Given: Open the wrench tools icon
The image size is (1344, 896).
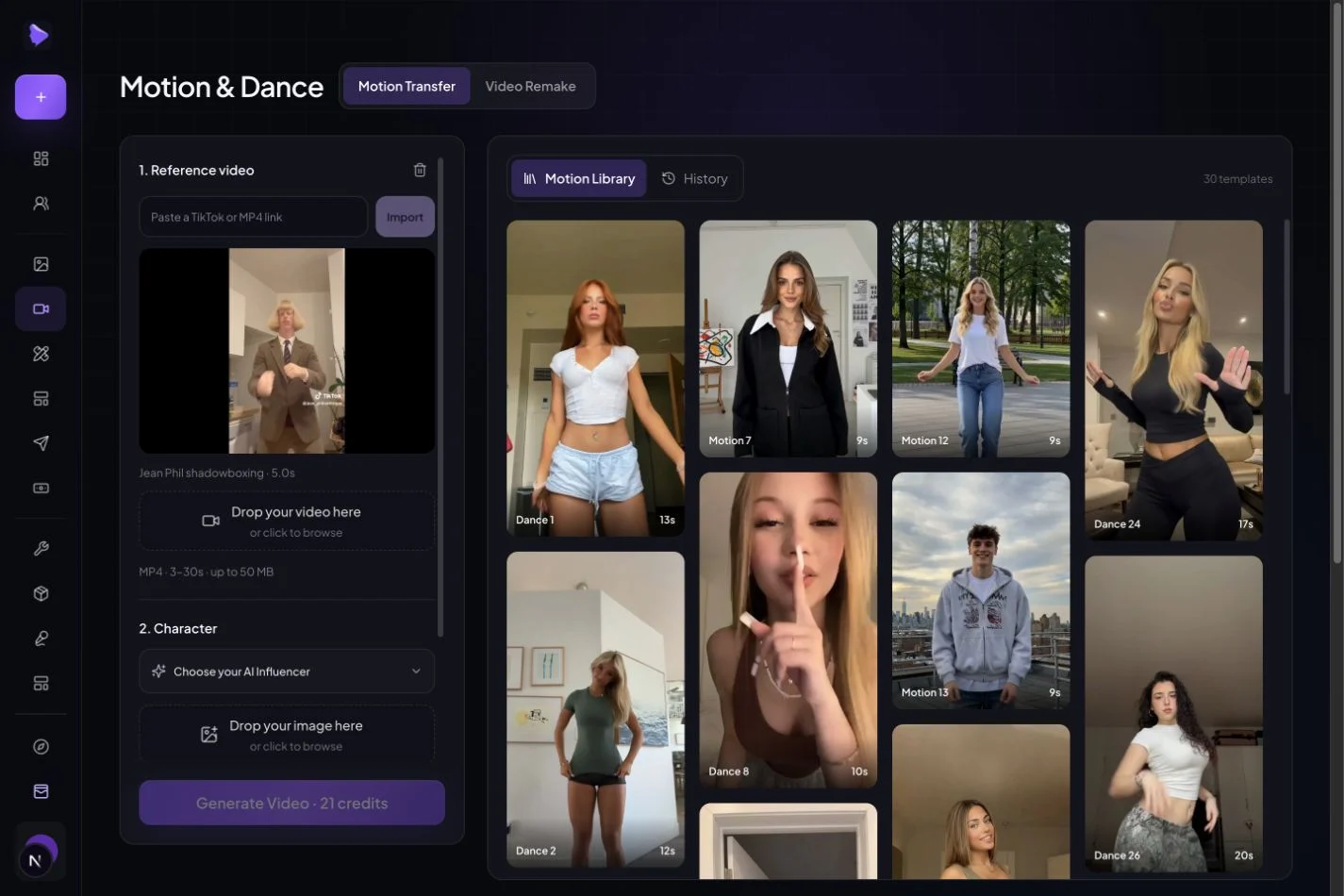Looking at the screenshot, I should tap(41, 549).
